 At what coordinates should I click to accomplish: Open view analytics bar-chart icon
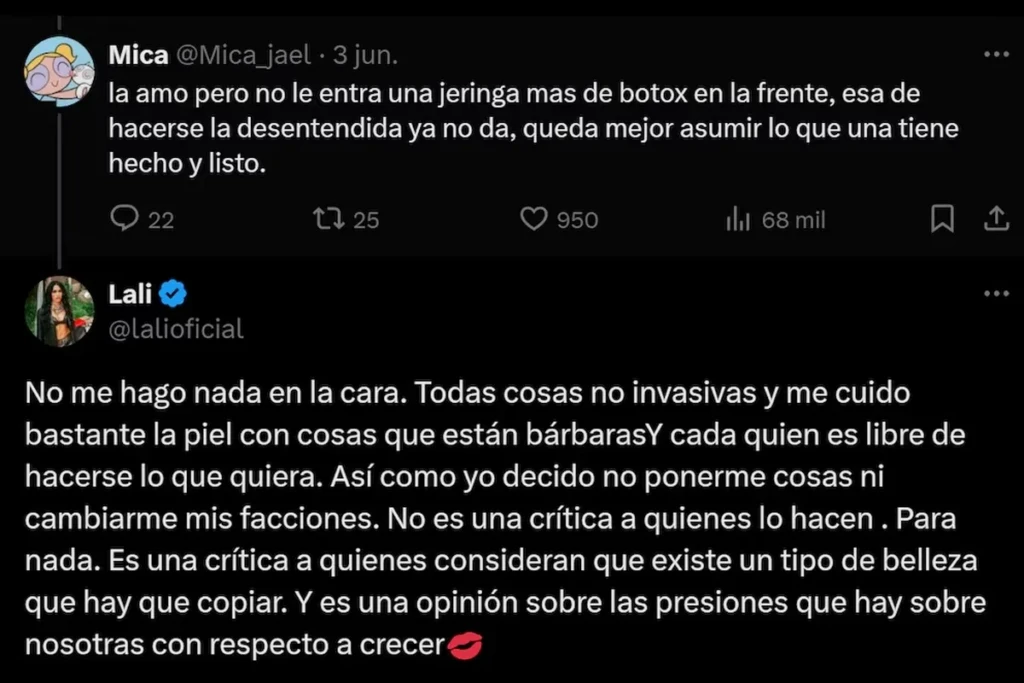(737, 219)
